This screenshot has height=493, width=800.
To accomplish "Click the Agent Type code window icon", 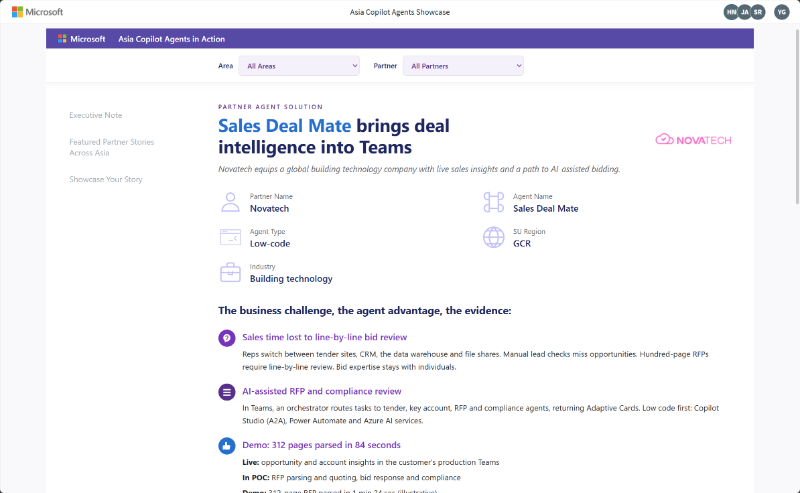I will pos(230,237).
